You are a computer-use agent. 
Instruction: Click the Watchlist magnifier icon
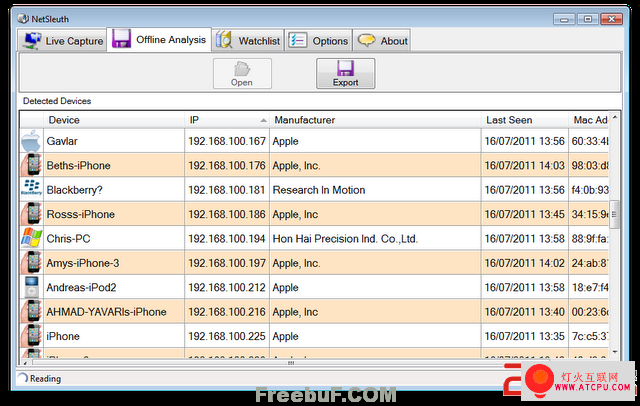(x=224, y=40)
